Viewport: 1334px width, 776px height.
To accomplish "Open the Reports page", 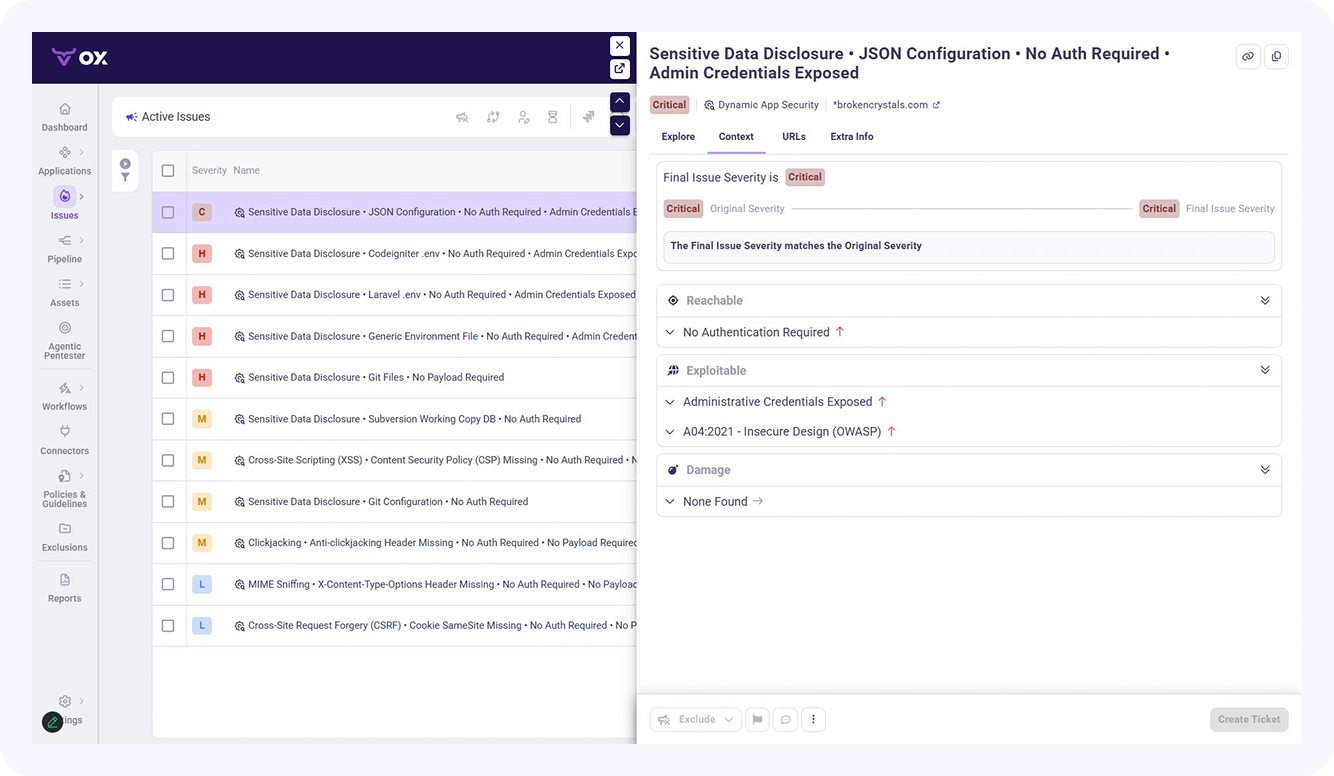I will [x=64, y=588].
